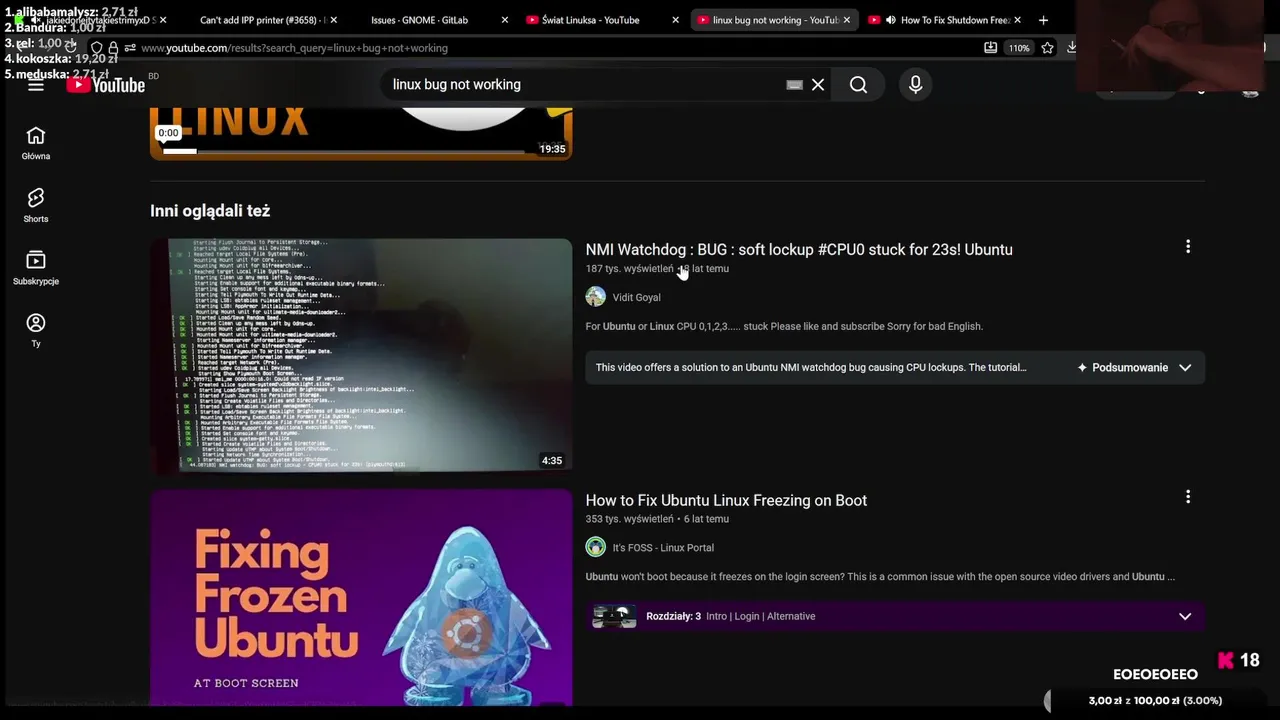Open It's FOSS - Linux Portal channel name
1280x720 pixels.
tap(663, 547)
